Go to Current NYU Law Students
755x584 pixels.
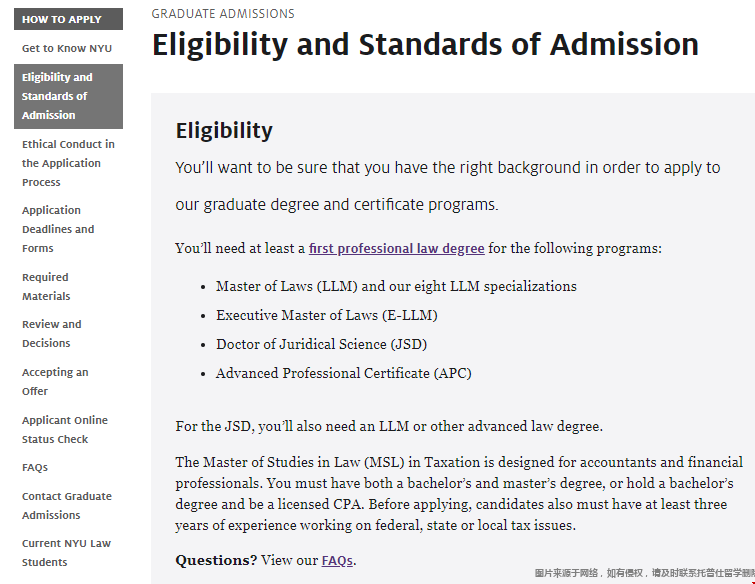(66, 552)
